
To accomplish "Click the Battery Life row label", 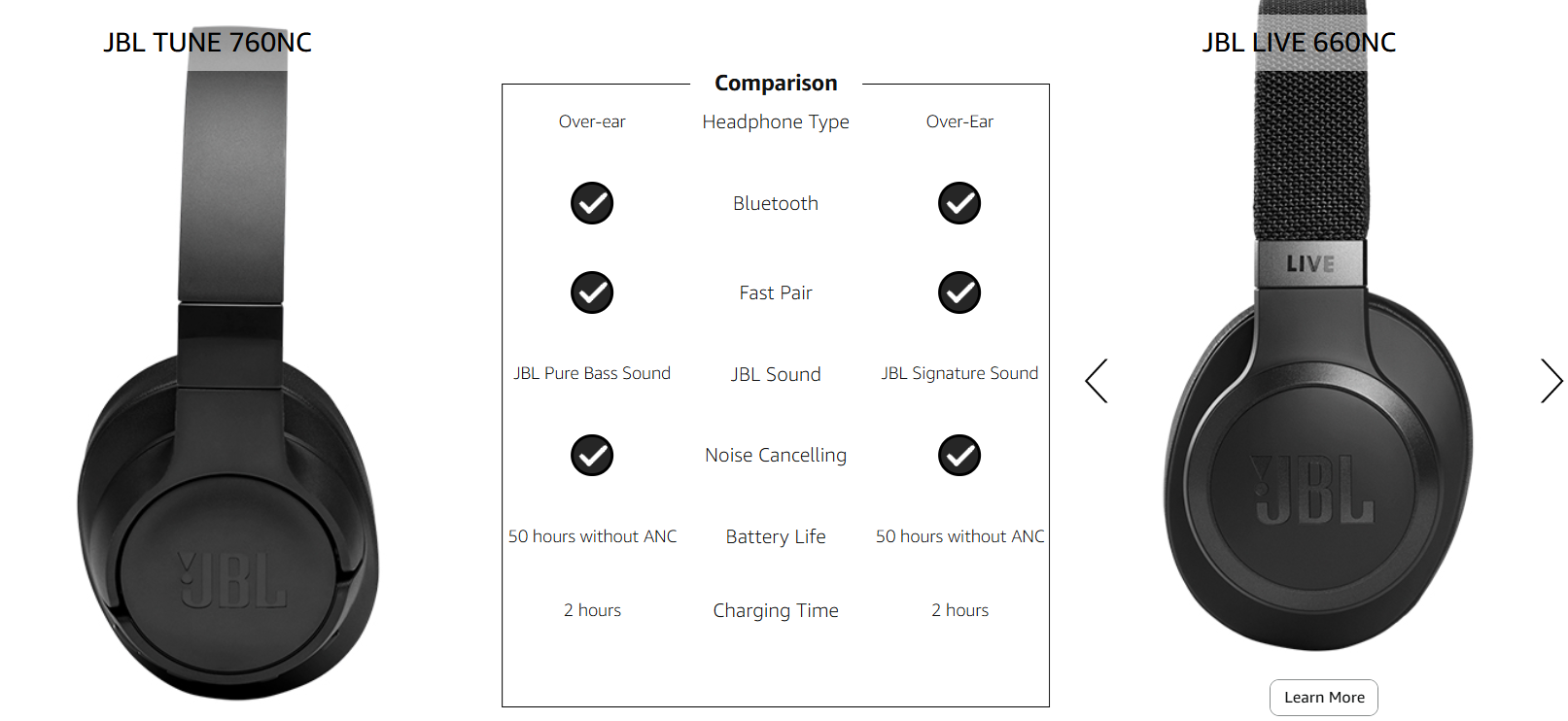I will pos(776,536).
